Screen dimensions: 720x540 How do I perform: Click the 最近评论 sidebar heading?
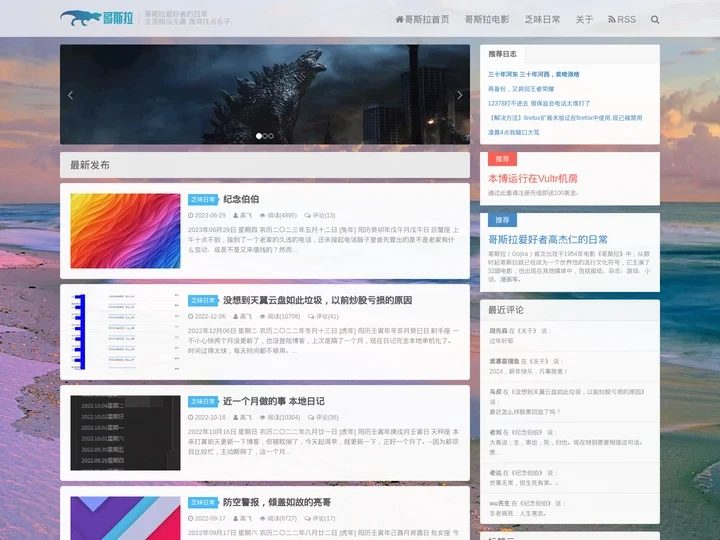click(506, 310)
